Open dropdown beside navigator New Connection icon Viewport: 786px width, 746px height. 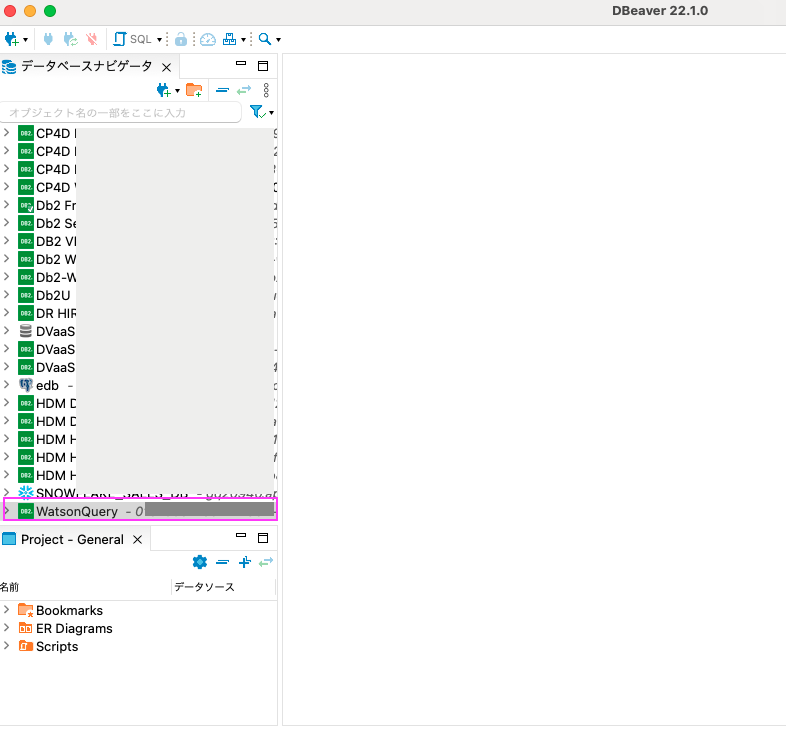pyautogui.click(x=177, y=91)
